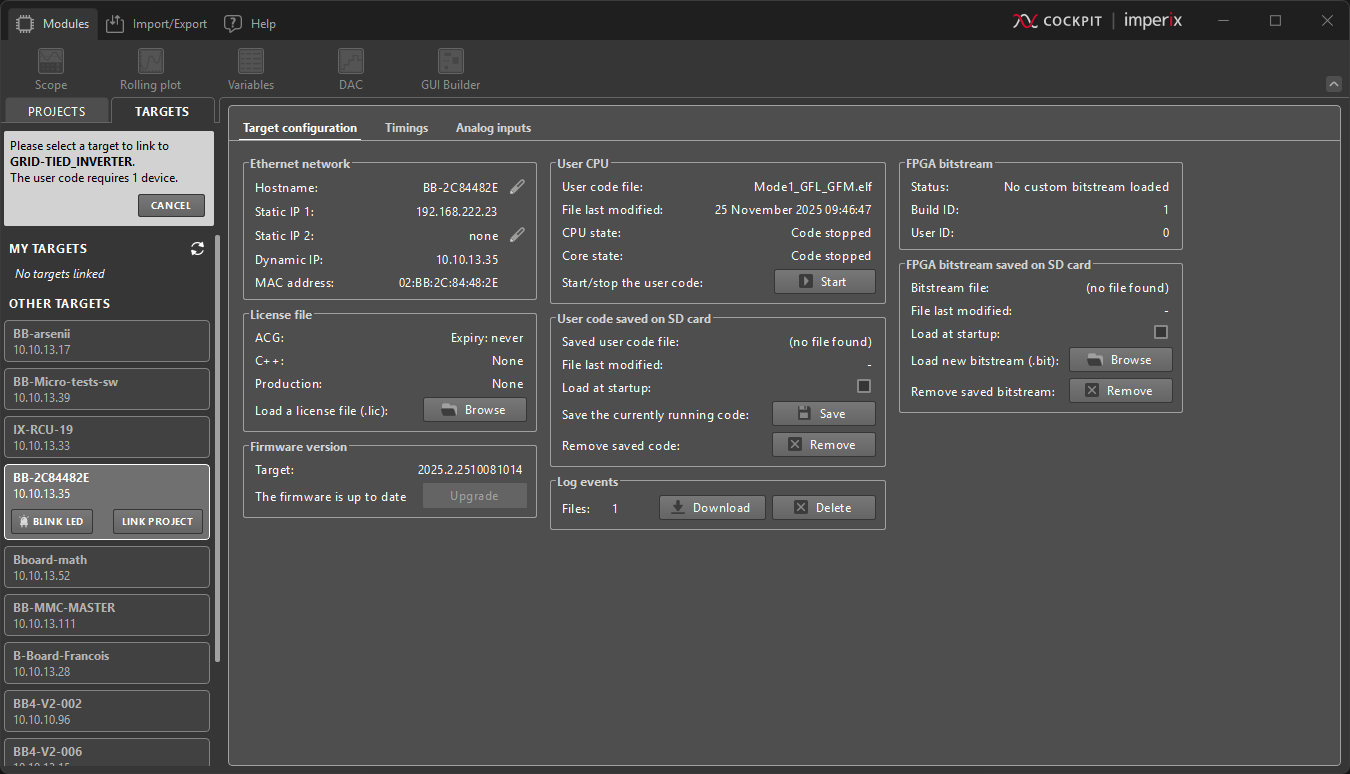The width and height of the screenshot is (1350, 774).
Task: Edit Static IP 2 with pencil icon
Action: [517, 235]
